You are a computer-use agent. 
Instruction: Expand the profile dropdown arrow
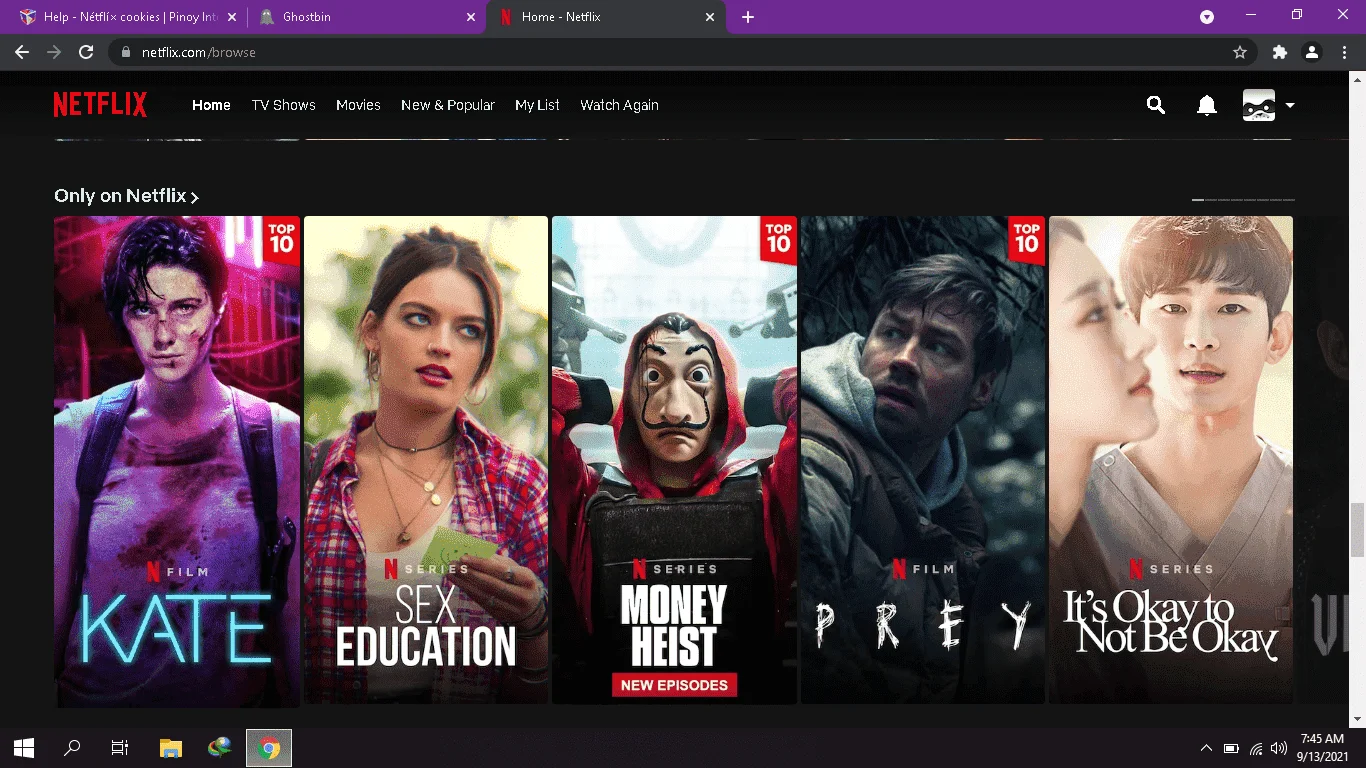[x=1290, y=105]
